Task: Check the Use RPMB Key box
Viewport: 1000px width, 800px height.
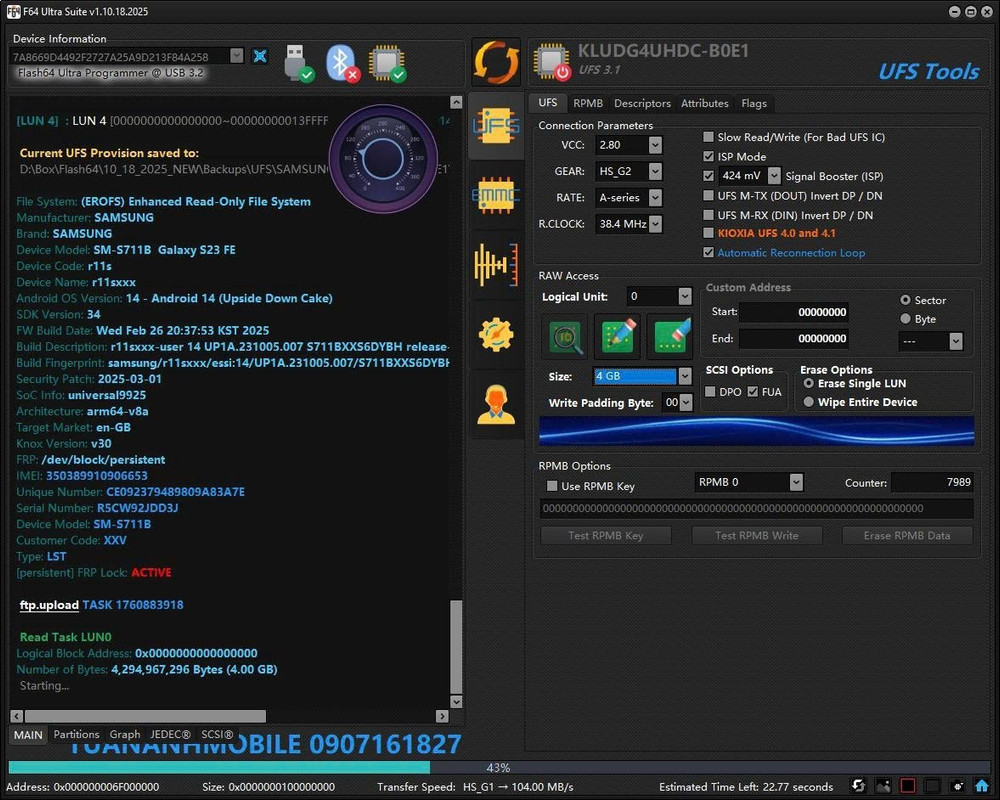Action: point(552,486)
